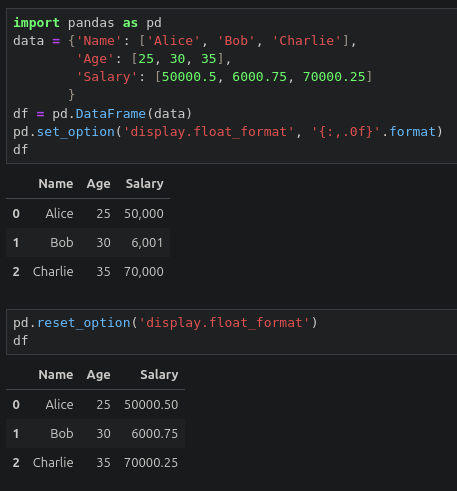Click the 'Salary' key string in the code
The height and width of the screenshot is (491, 457).
click(107, 77)
